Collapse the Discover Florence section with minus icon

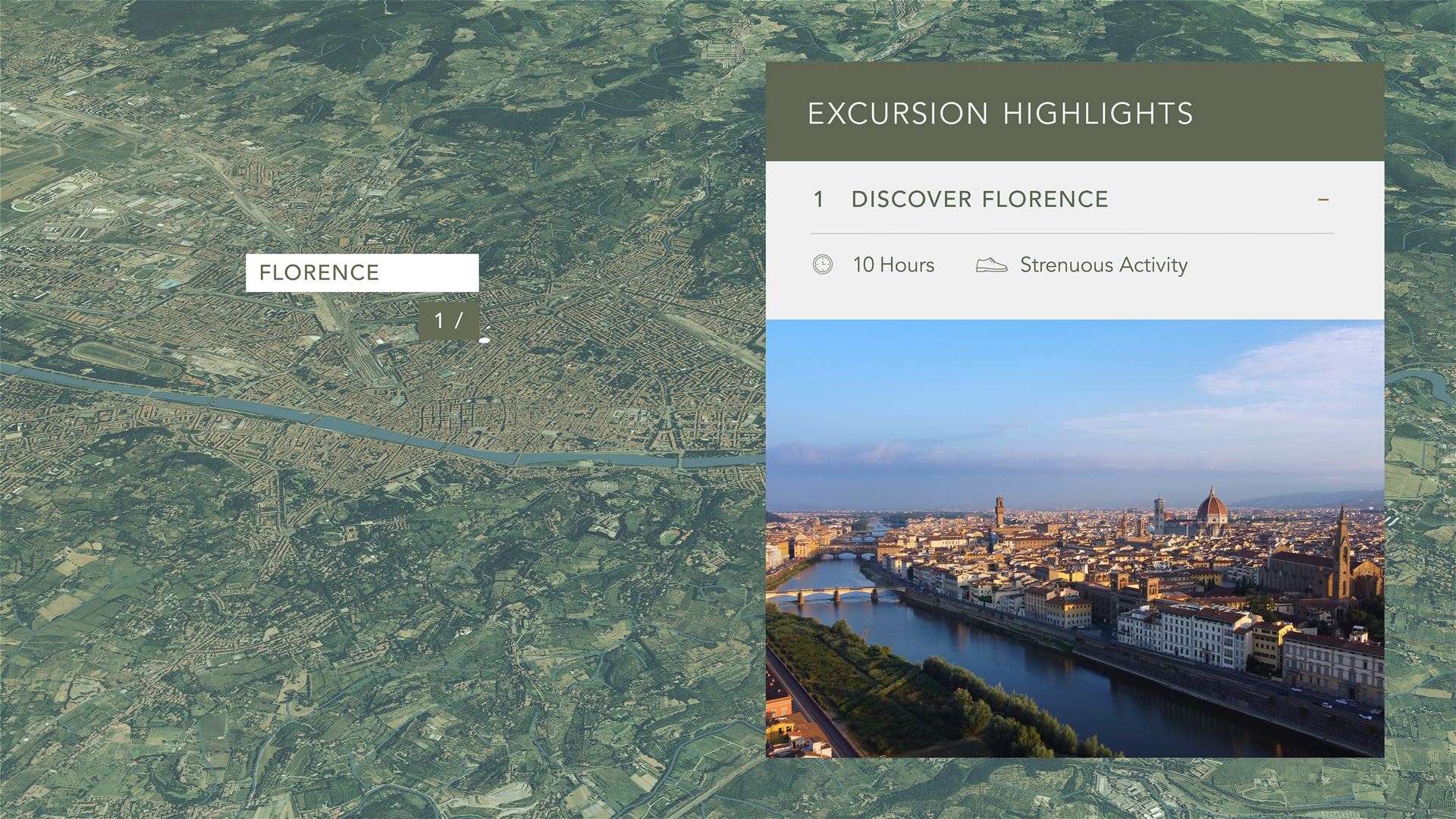coord(1323,199)
